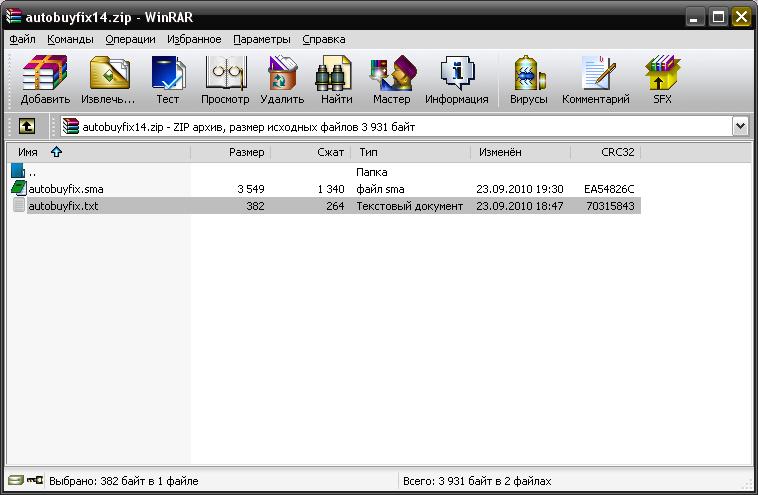Sort by Изменён column header
This screenshot has width=758, height=495.
click(x=521, y=152)
